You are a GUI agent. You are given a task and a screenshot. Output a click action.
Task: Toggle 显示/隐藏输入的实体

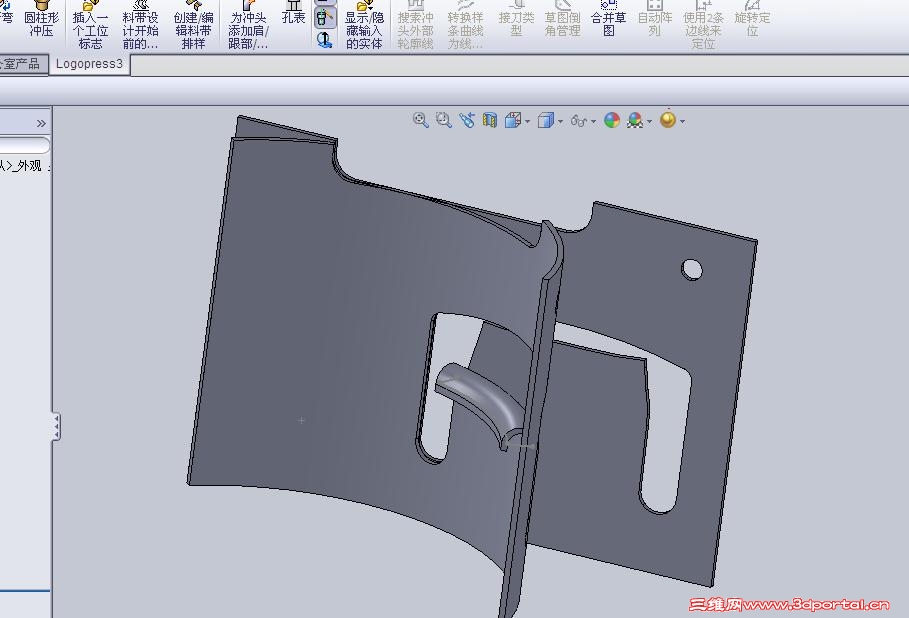click(364, 24)
